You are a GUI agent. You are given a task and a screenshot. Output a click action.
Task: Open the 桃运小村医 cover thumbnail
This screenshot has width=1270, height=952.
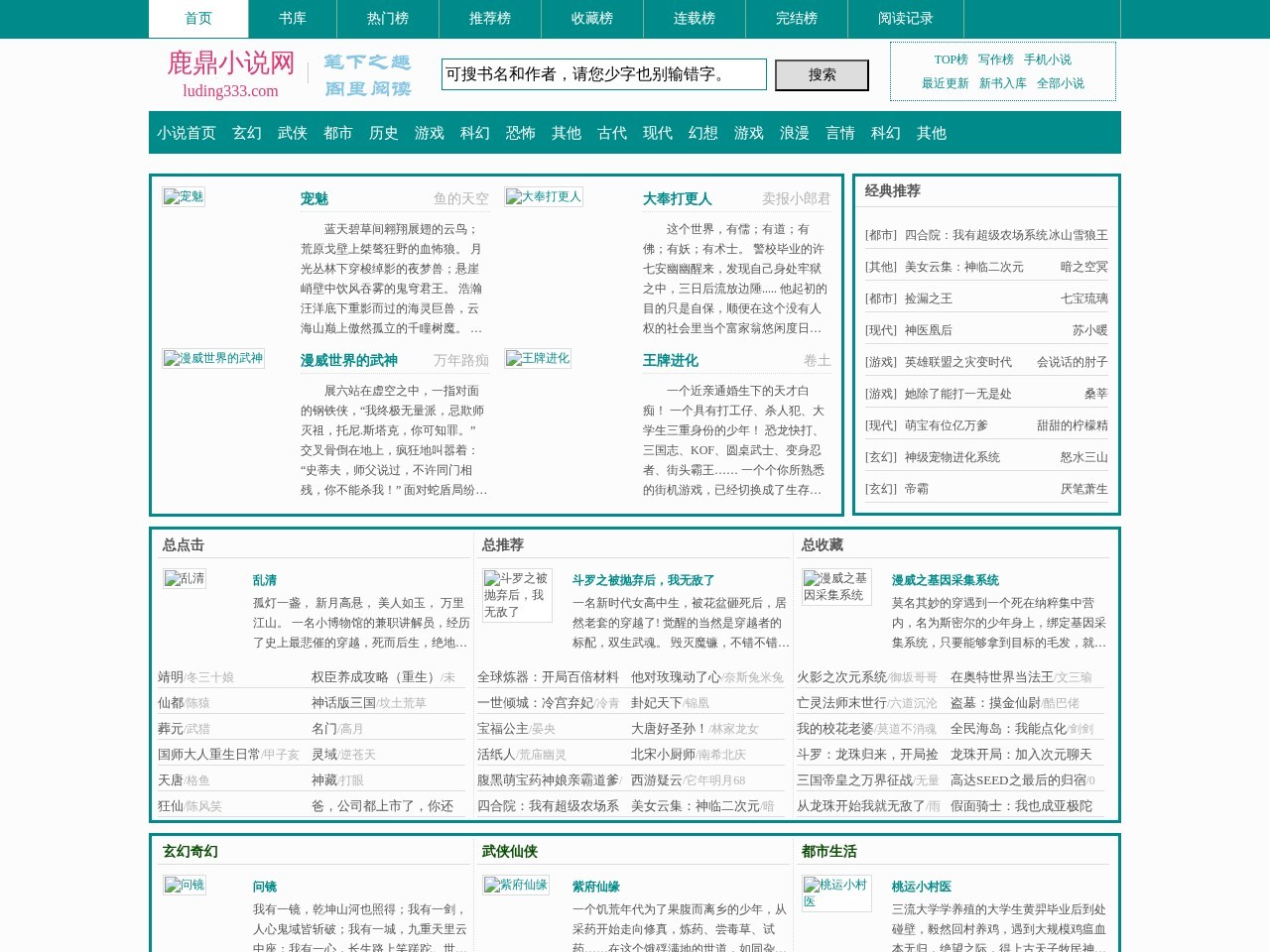(836, 892)
